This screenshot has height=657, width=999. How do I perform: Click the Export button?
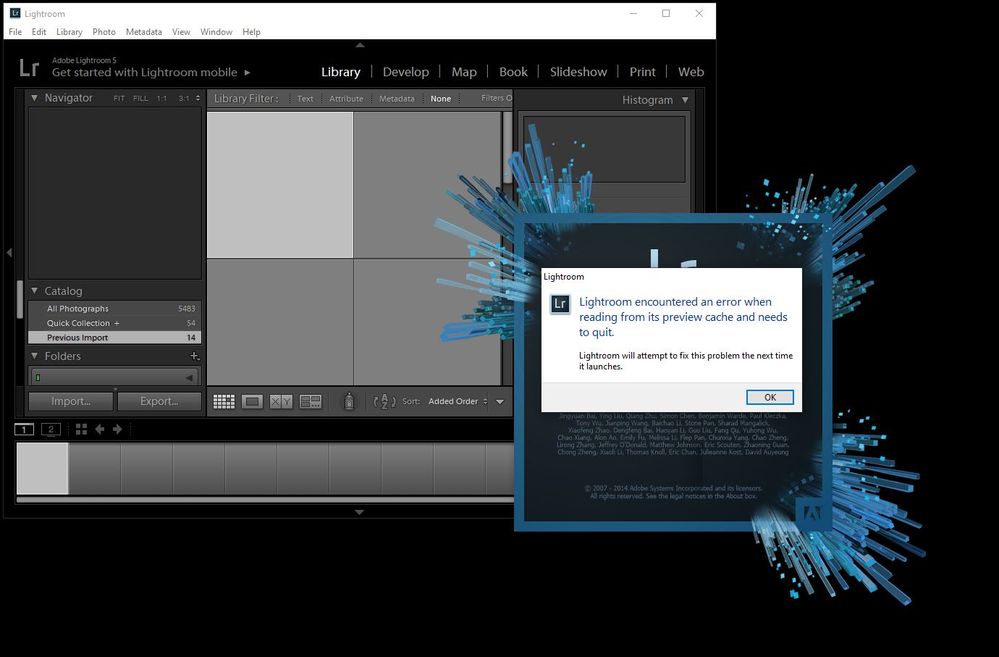(x=159, y=401)
